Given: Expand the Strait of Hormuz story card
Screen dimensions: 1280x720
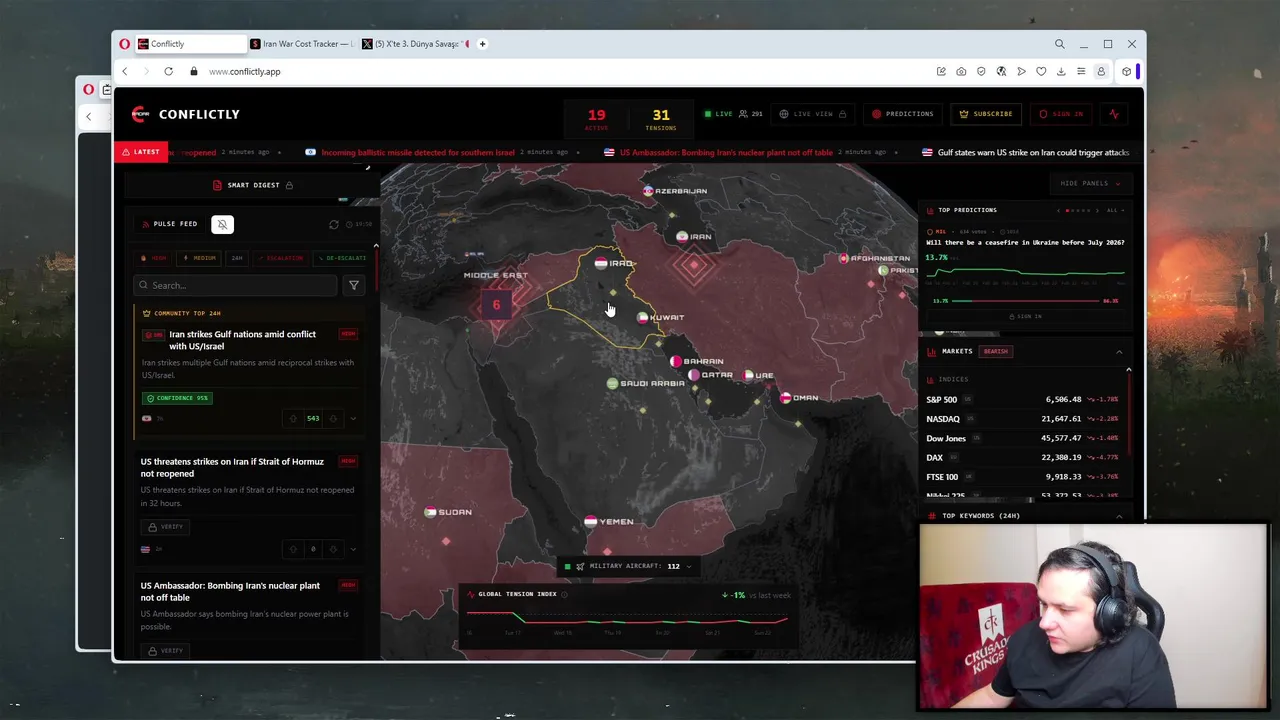Looking at the screenshot, I should pyautogui.click(x=353, y=549).
